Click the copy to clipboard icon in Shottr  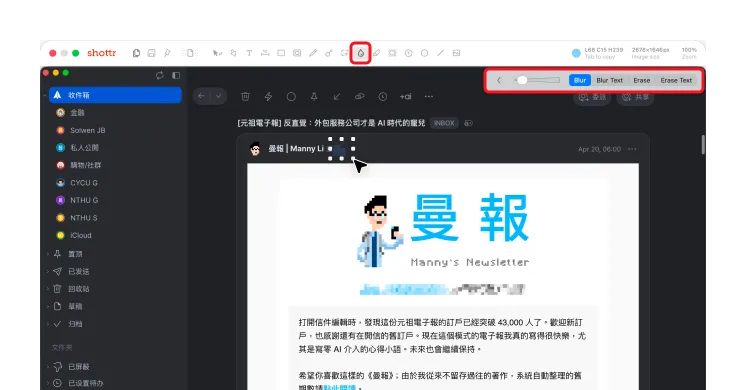pos(137,53)
